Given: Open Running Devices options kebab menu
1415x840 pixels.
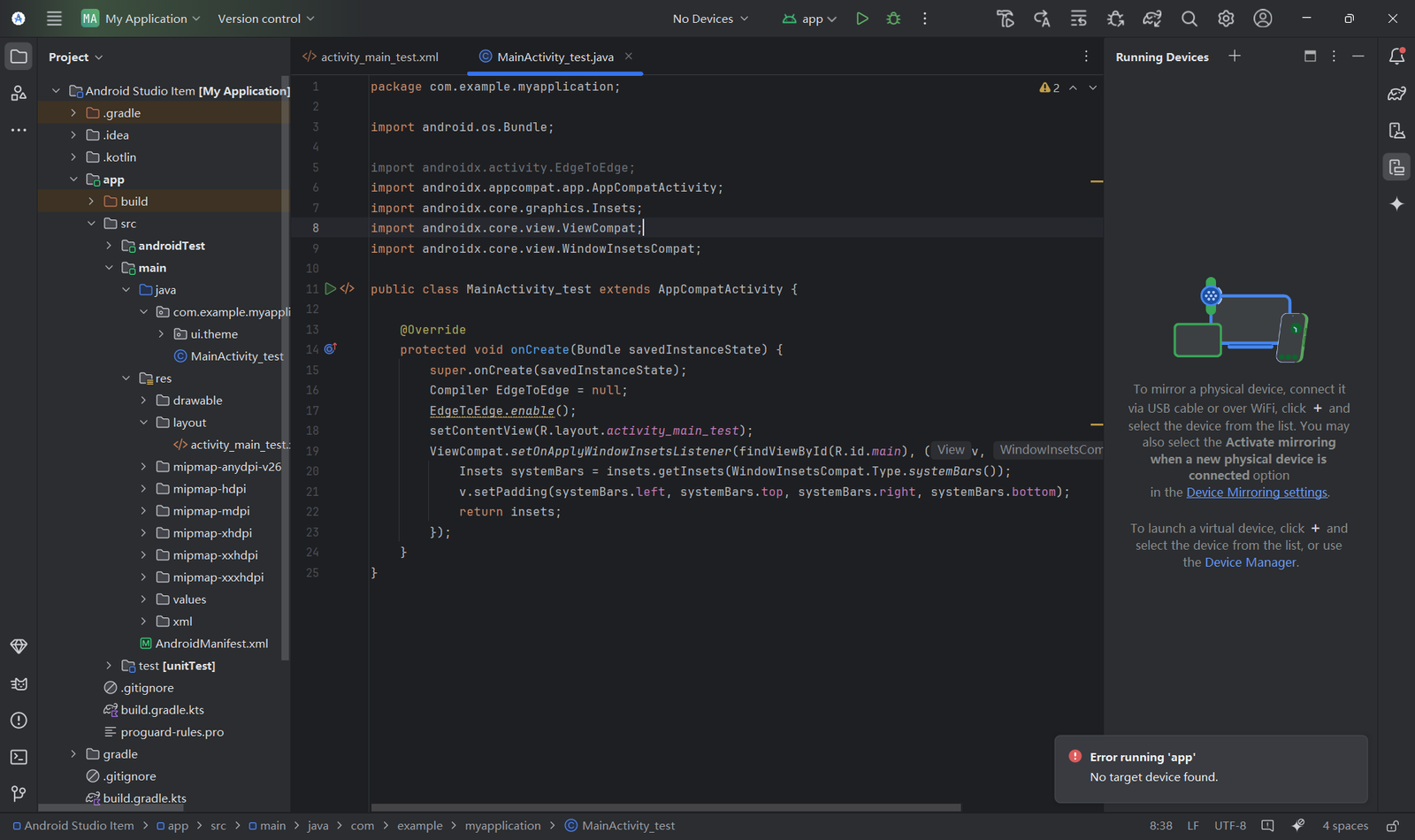Looking at the screenshot, I should (x=1334, y=56).
